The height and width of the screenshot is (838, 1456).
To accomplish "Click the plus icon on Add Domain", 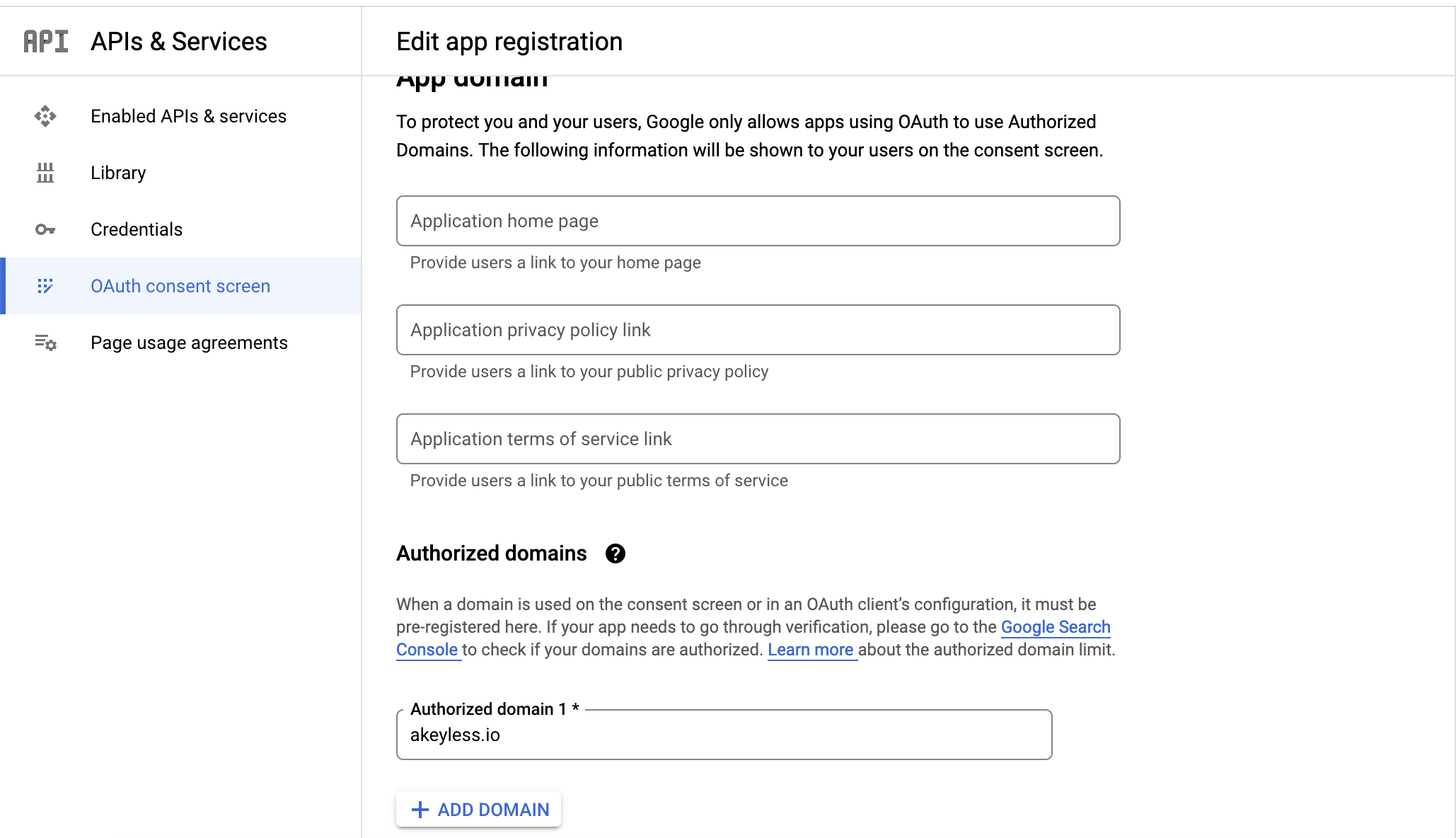I will click(420, 810).
